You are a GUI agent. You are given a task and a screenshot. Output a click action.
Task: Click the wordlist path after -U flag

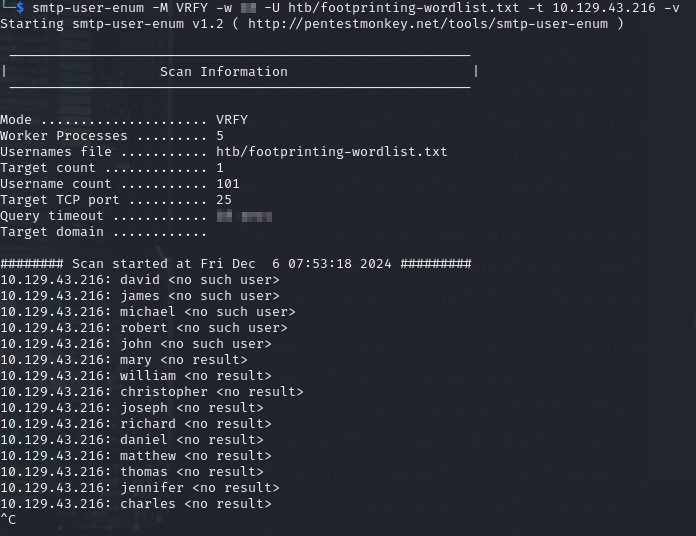(403, 8)
